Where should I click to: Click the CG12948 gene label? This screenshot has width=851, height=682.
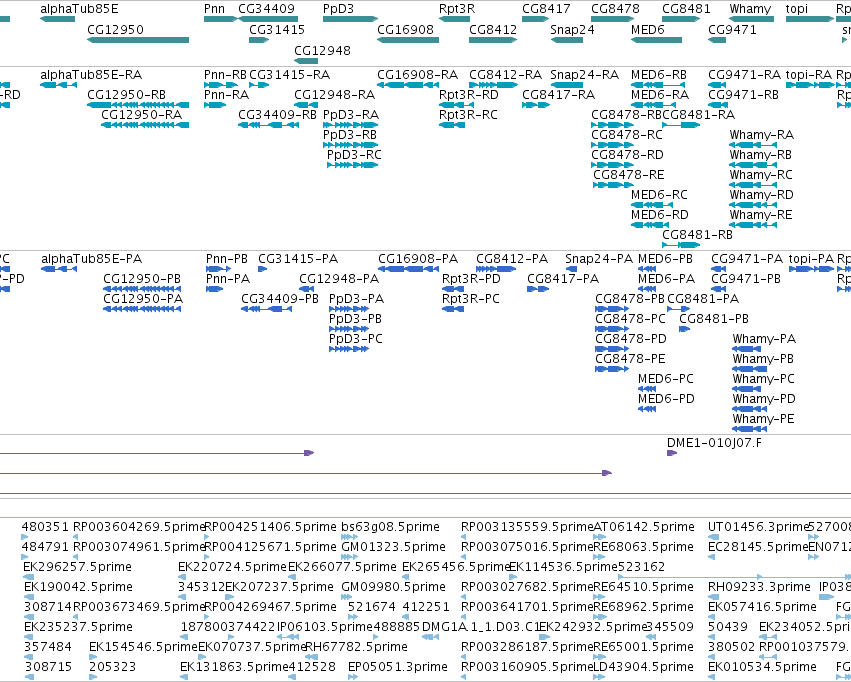(322, 50)
